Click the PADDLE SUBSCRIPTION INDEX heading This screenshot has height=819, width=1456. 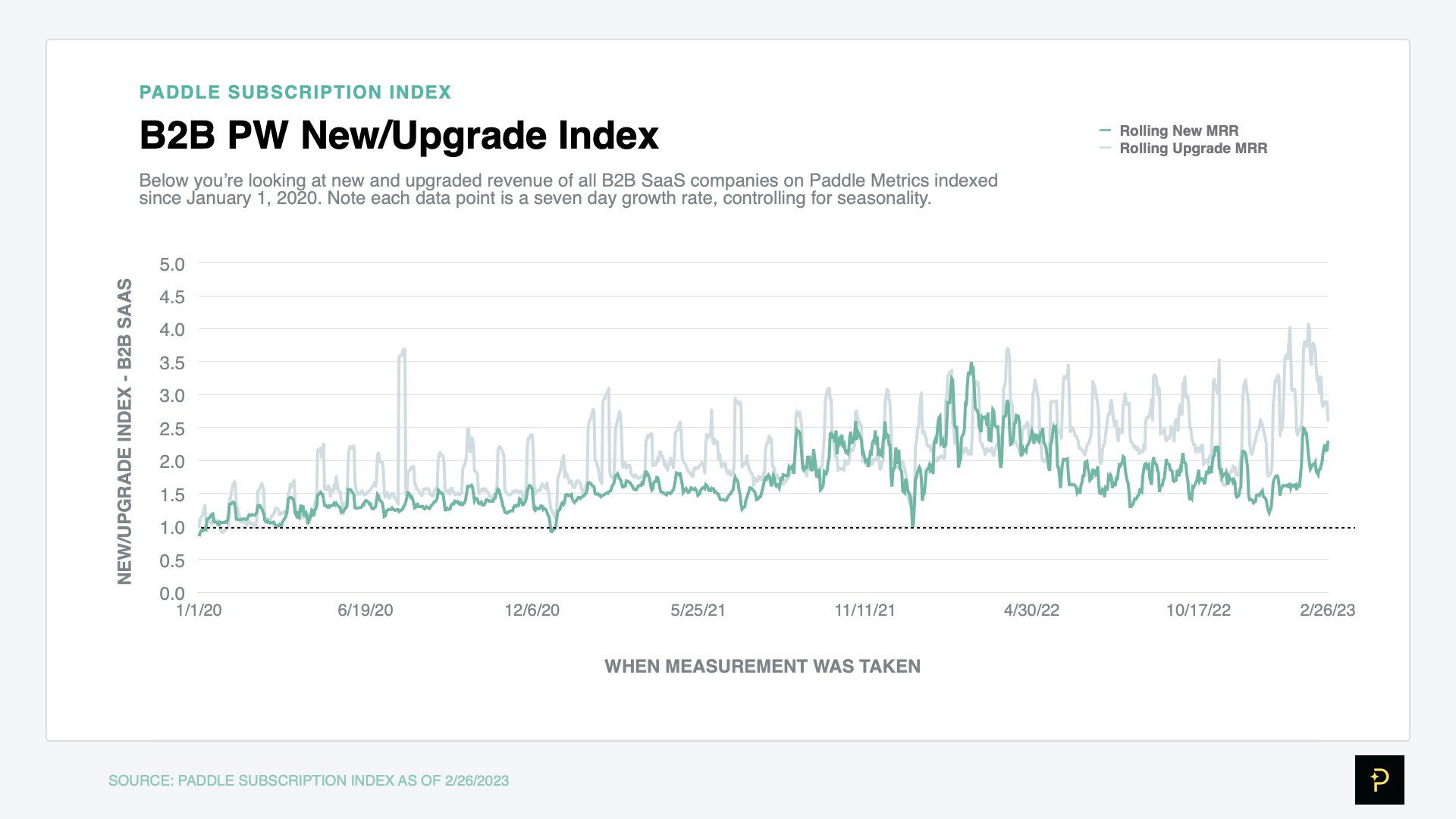(x=295, y=93)
